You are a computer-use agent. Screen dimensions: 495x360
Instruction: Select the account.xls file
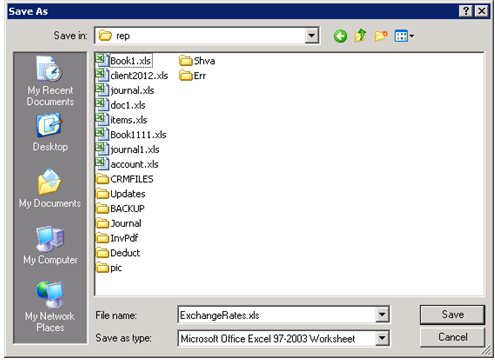[x=127, y=164]
